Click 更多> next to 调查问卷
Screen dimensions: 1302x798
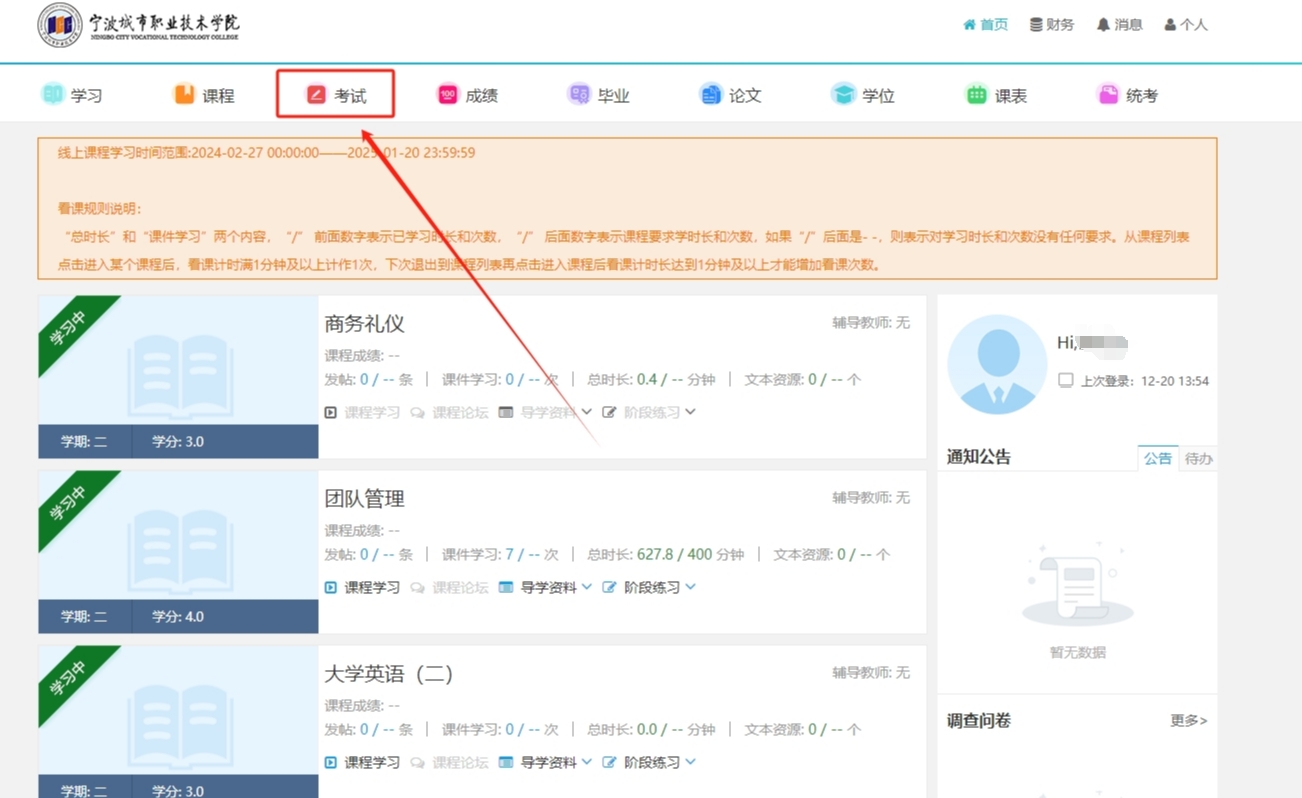(x=1188, y=721)
